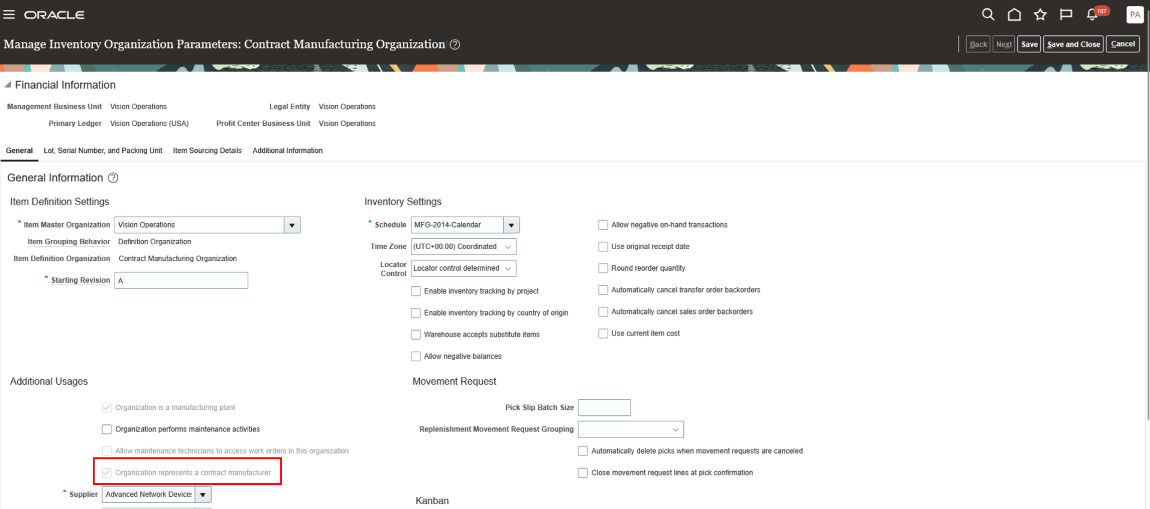Open the search icon in header

[988, 15]
